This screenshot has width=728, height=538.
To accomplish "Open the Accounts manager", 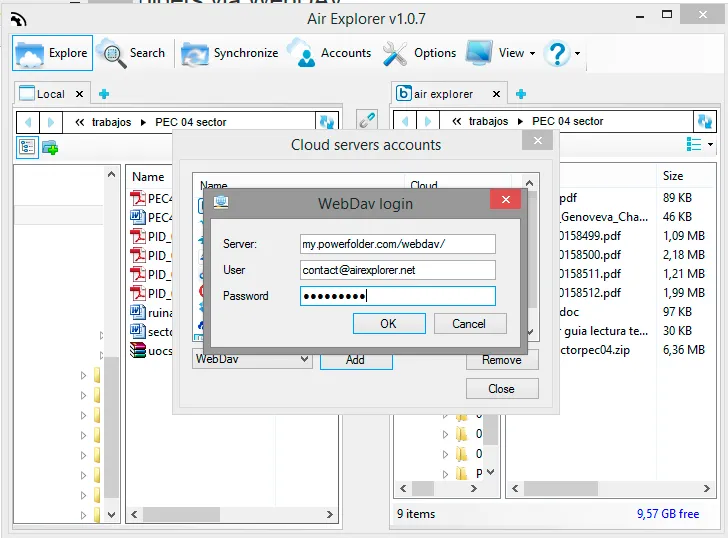I will click(331, 53).
